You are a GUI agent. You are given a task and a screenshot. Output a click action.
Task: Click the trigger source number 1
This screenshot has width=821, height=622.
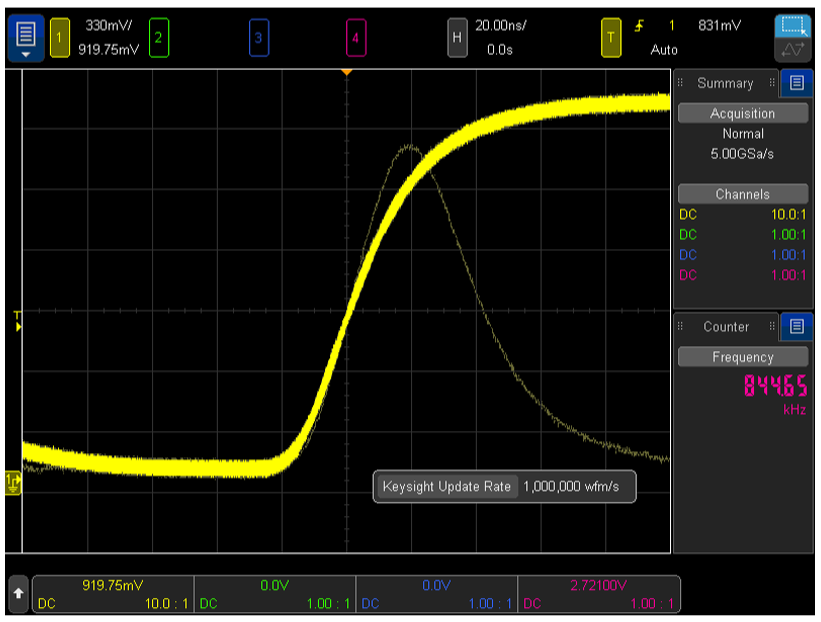pos(672,25)
